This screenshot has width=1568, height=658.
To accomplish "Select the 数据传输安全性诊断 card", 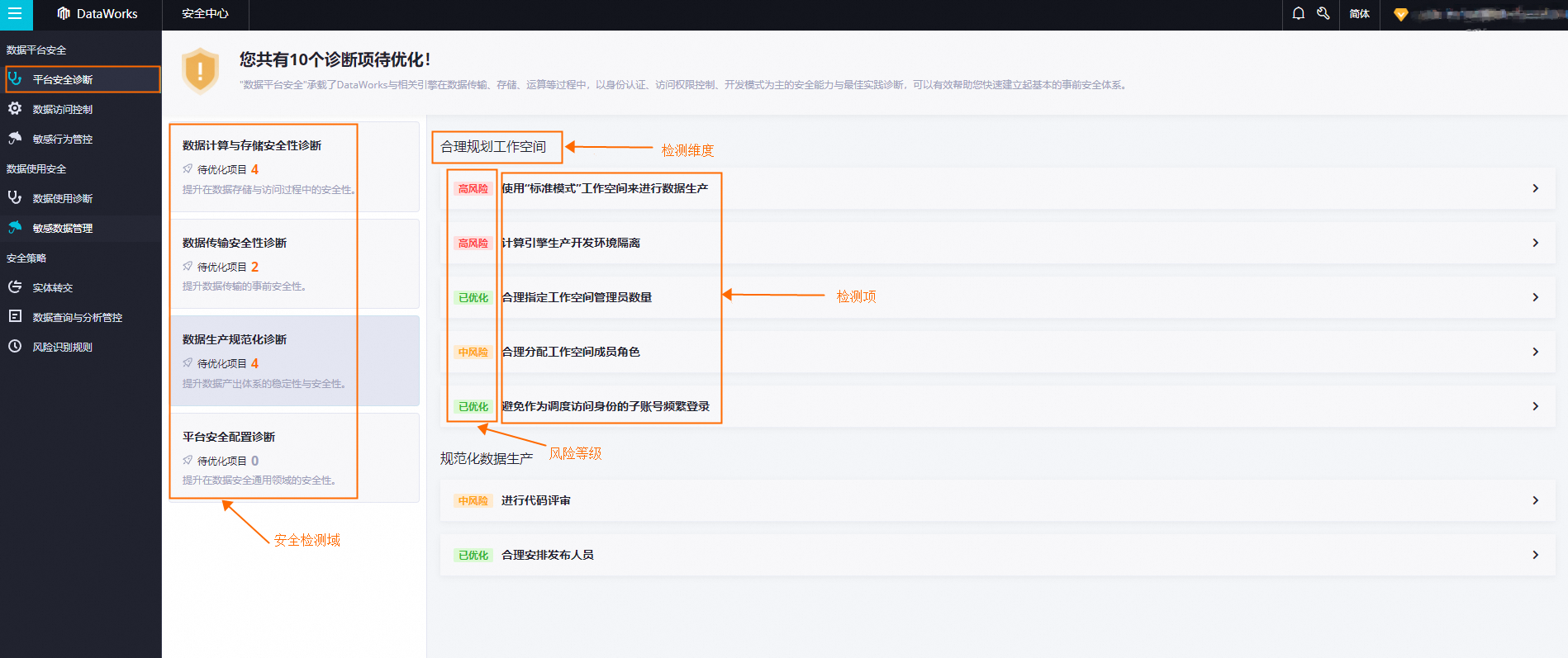I will pos(295,263).
